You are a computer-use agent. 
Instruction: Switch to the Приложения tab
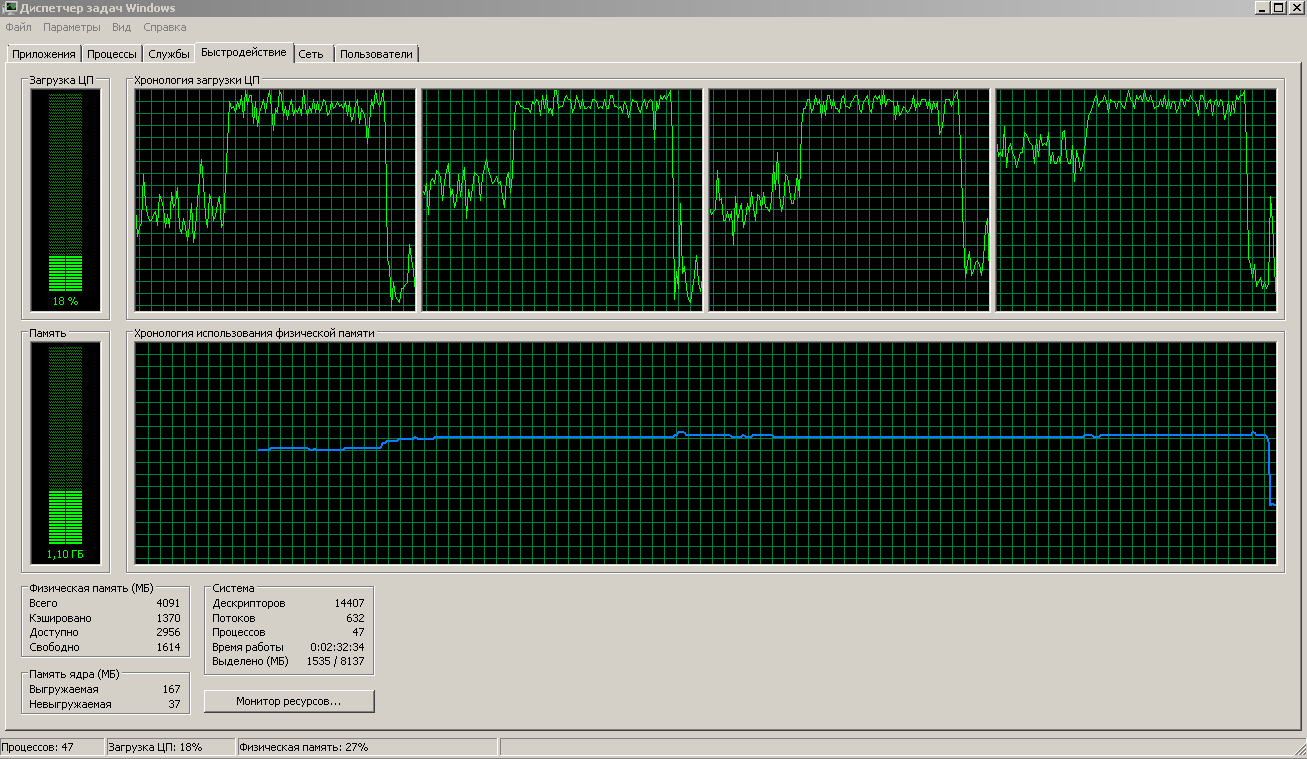[x=43, y=54]
